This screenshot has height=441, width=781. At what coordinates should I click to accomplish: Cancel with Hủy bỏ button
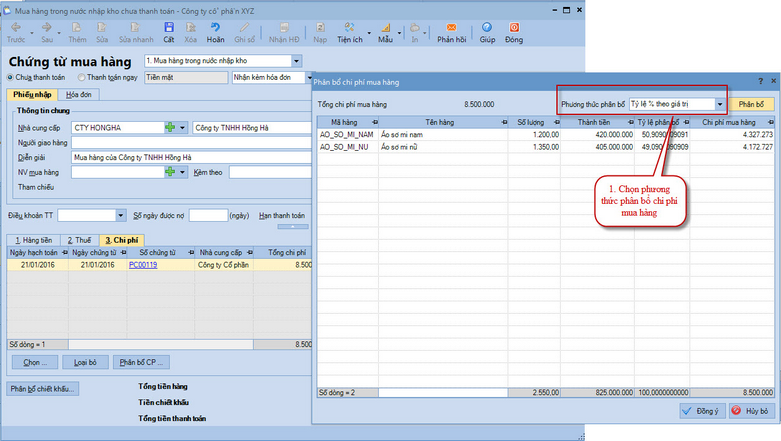tap(751, 411)
